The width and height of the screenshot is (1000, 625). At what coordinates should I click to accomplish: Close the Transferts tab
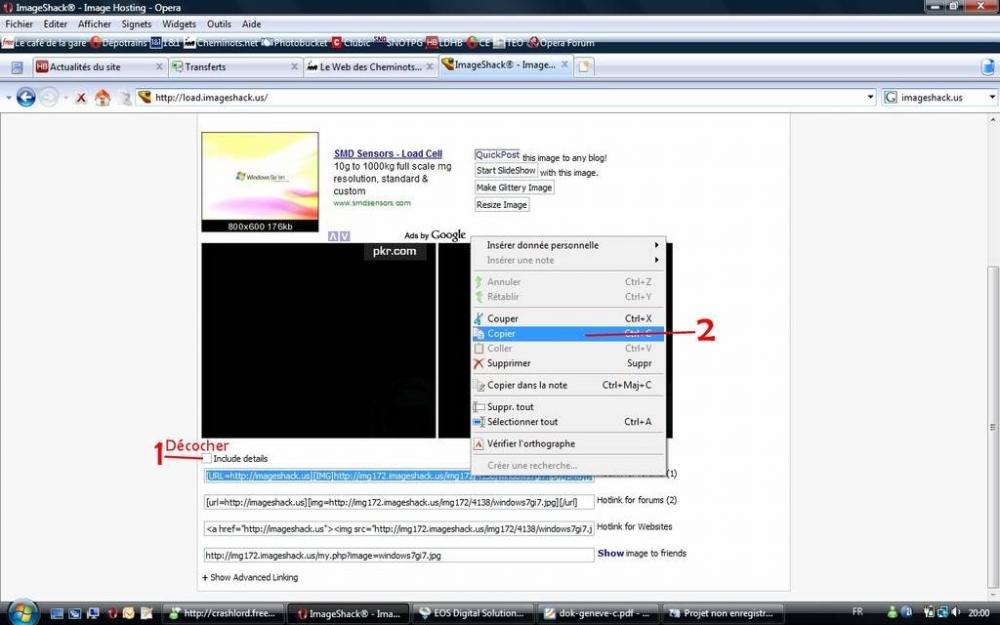pos(294,67)
